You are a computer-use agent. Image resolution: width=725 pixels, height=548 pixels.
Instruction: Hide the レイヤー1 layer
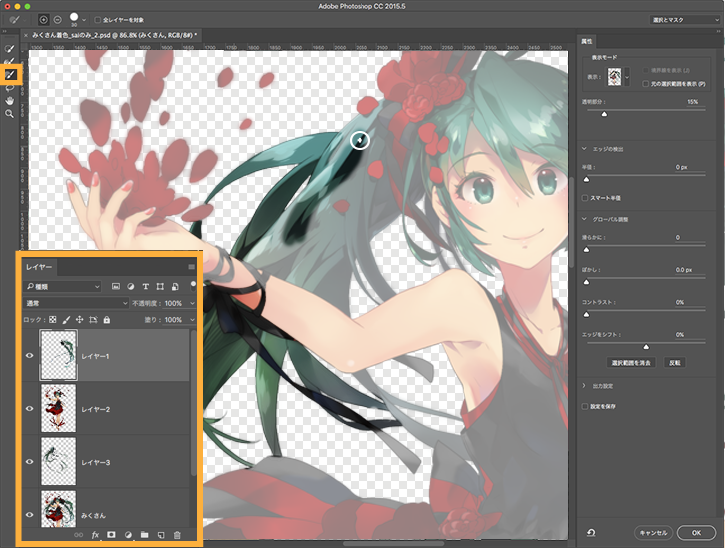tap(30, 356)
